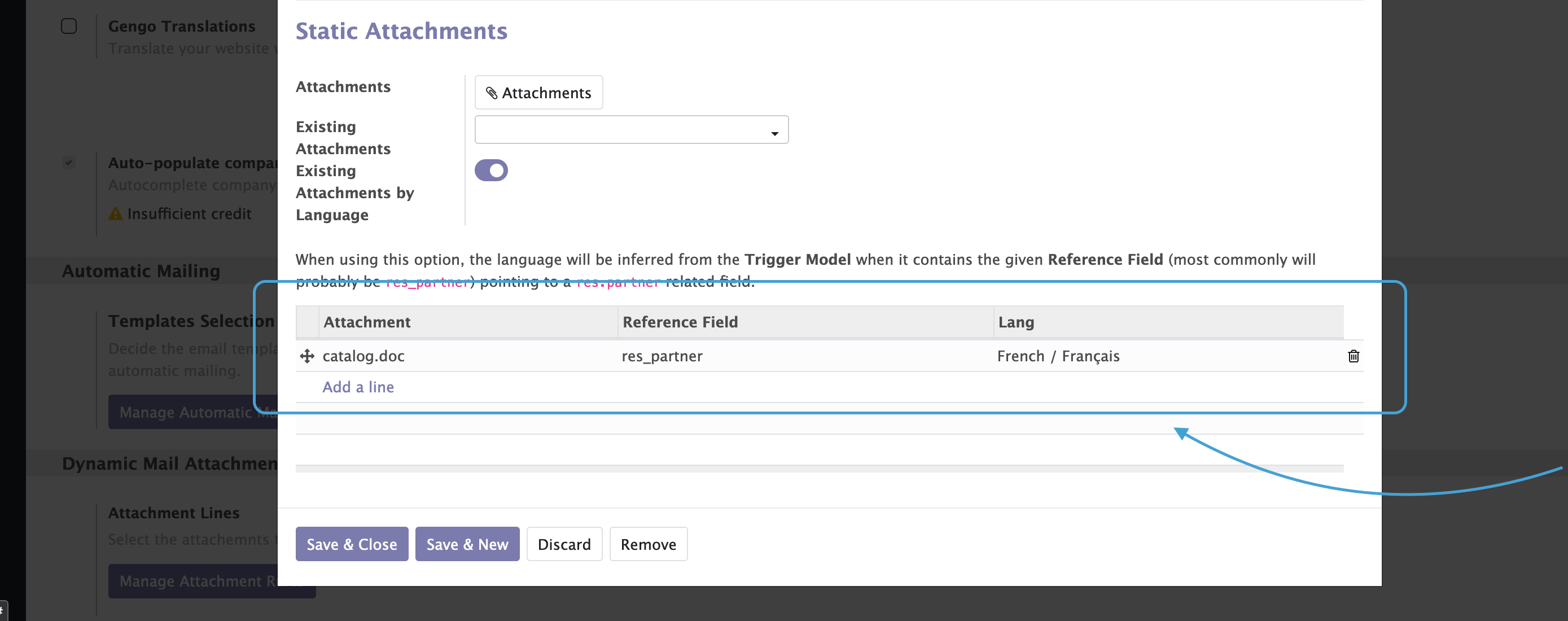Image resolution: width=1568 pixels, height=621 pixels.
Task: Click the Lang column header
Action: click(1015, 322)
